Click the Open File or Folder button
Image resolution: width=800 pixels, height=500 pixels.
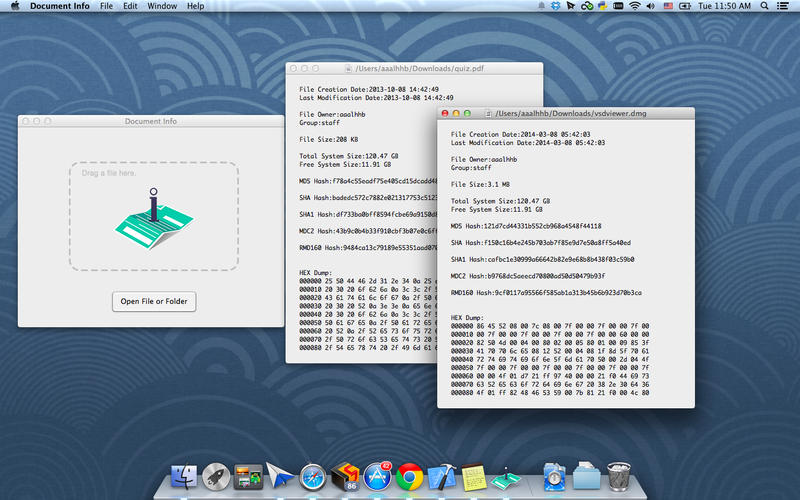click(x=154, y=301)
